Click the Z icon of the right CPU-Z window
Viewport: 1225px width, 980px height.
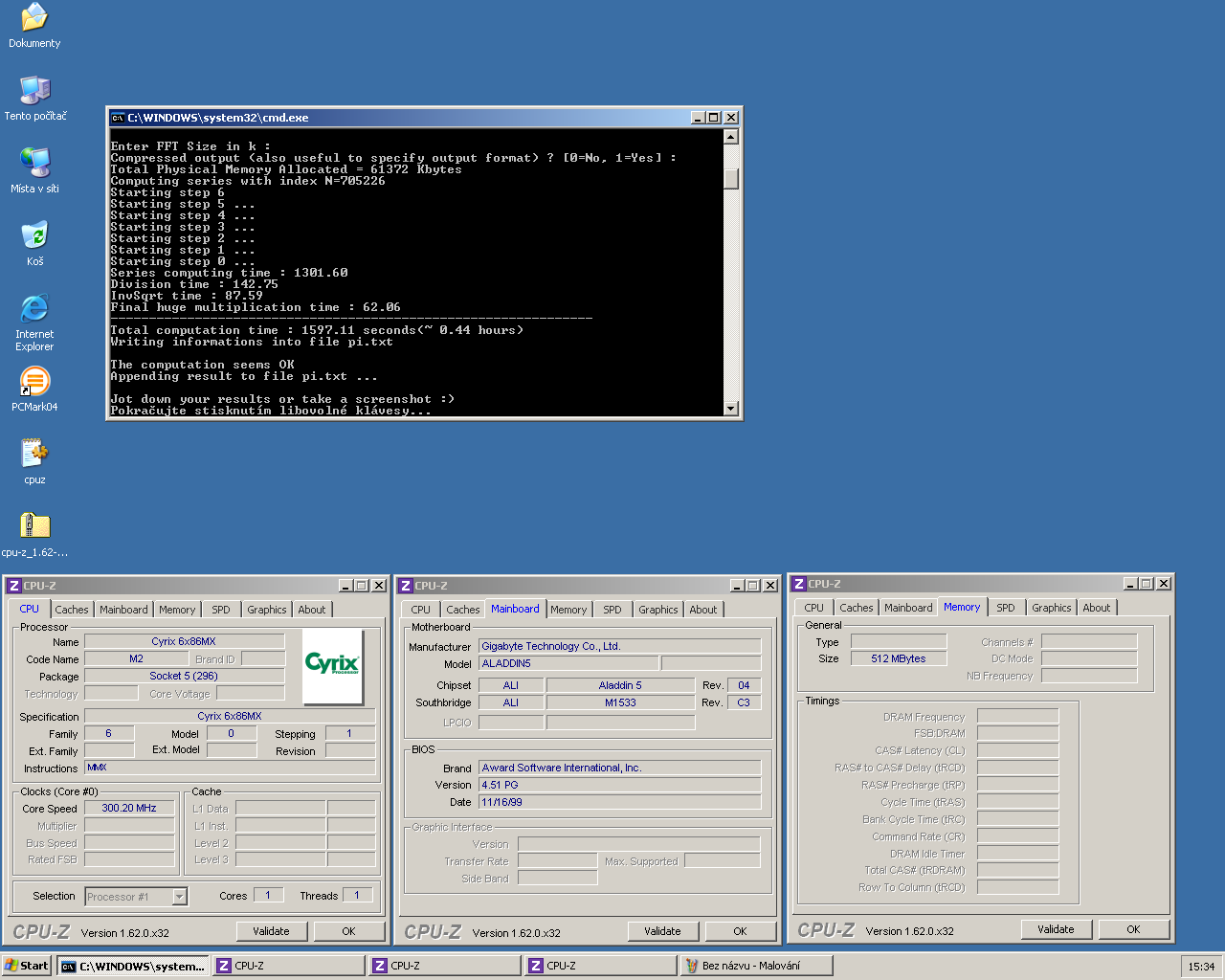[799, 584]
